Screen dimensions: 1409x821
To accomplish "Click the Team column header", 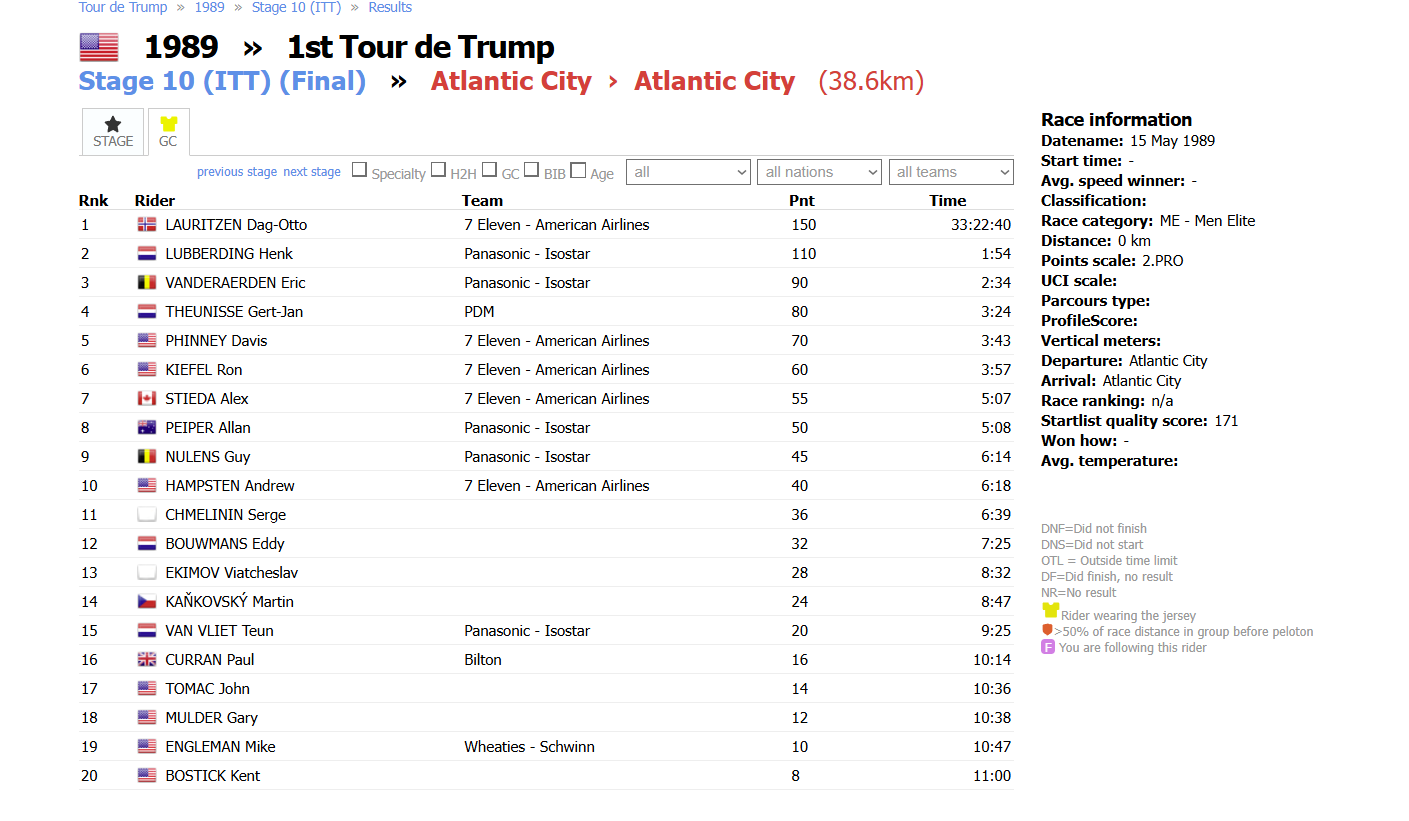I will click(x=482, y=201).
